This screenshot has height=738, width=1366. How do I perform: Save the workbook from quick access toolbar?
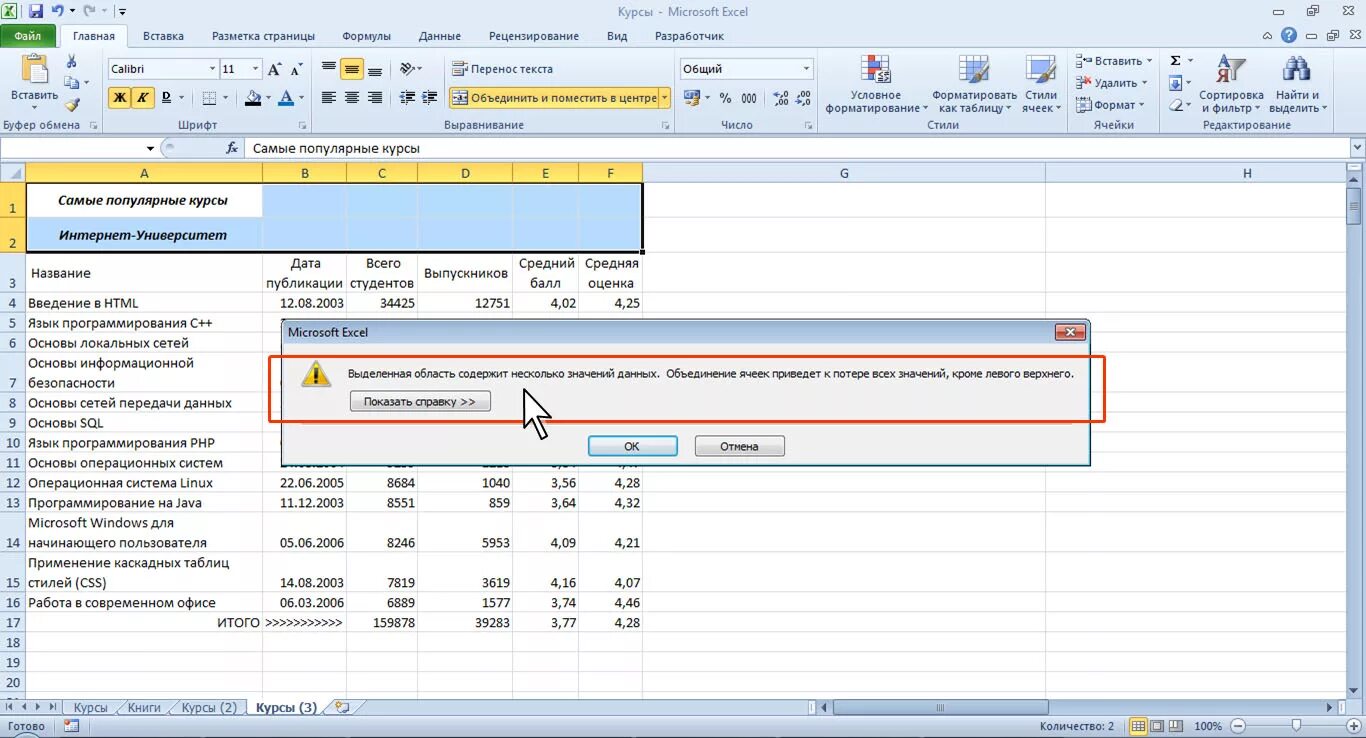tap(36, 12)
